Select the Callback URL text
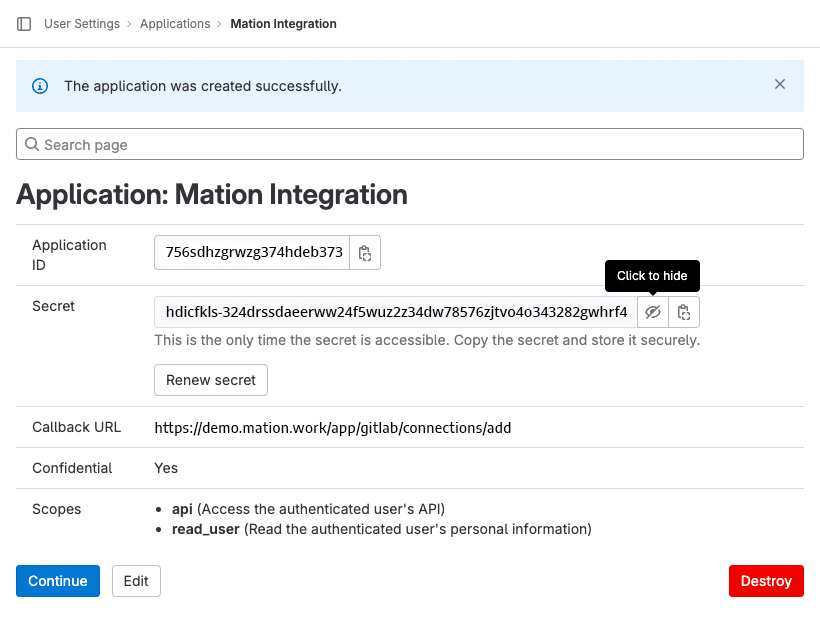The height and width of the screenshot is (640, 820). pyautogui.click(x=333, y=428)
